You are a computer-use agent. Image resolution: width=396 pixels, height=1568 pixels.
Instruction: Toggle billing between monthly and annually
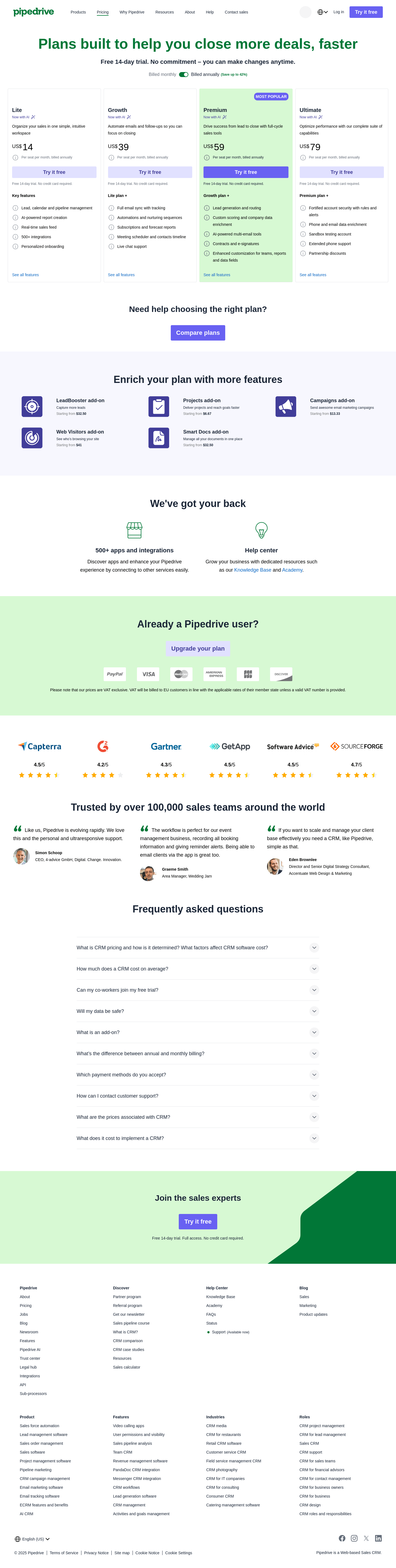[x=184, y=75]
